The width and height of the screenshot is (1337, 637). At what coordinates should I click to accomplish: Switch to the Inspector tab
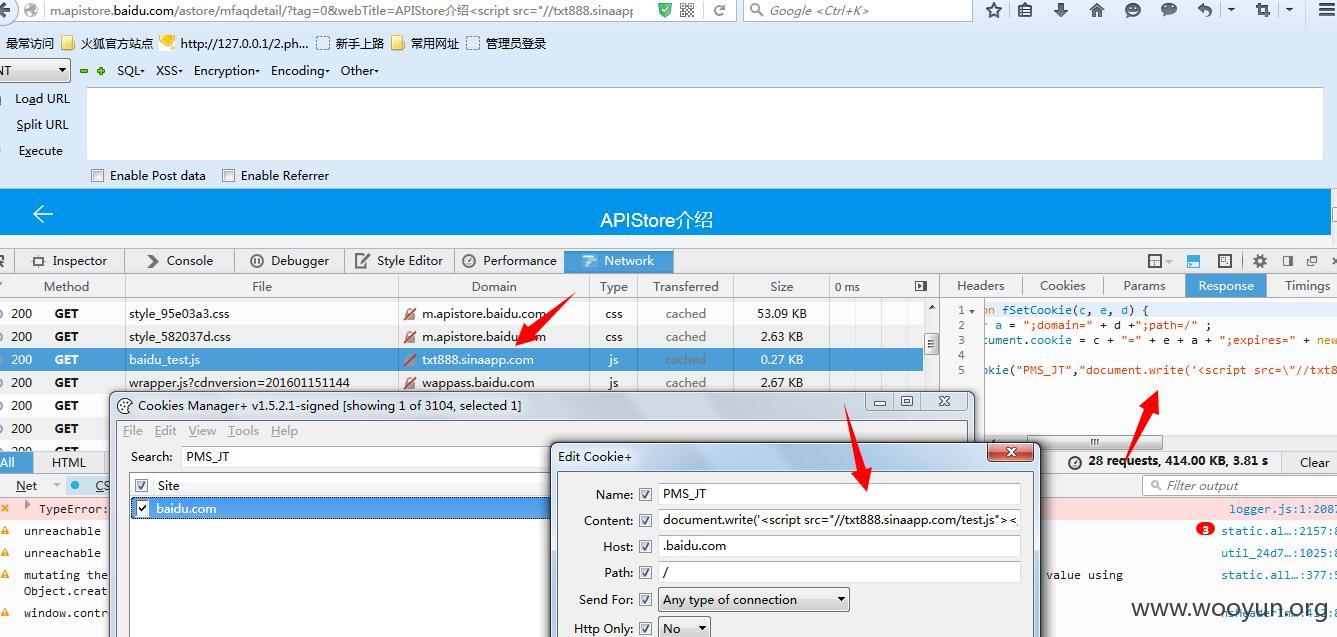[69, 261]
